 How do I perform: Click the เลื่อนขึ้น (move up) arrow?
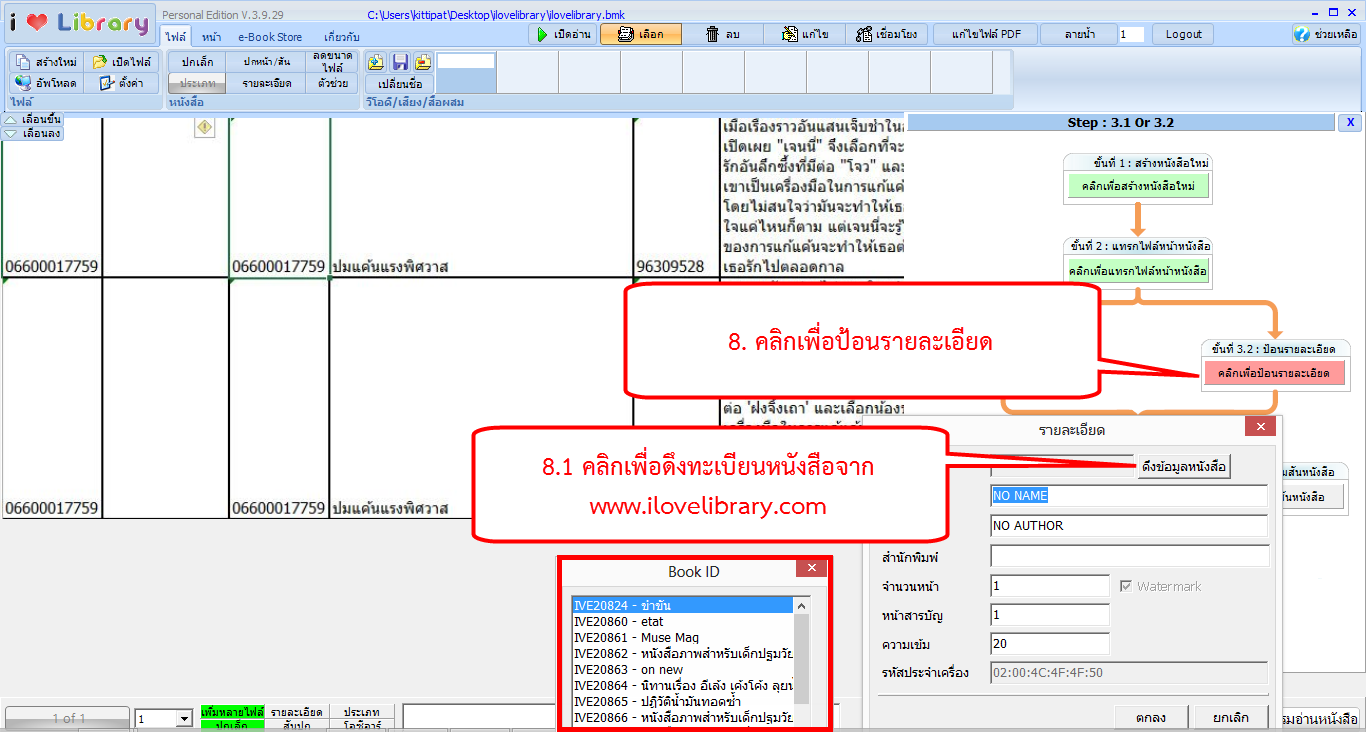[x=33, y=119]
